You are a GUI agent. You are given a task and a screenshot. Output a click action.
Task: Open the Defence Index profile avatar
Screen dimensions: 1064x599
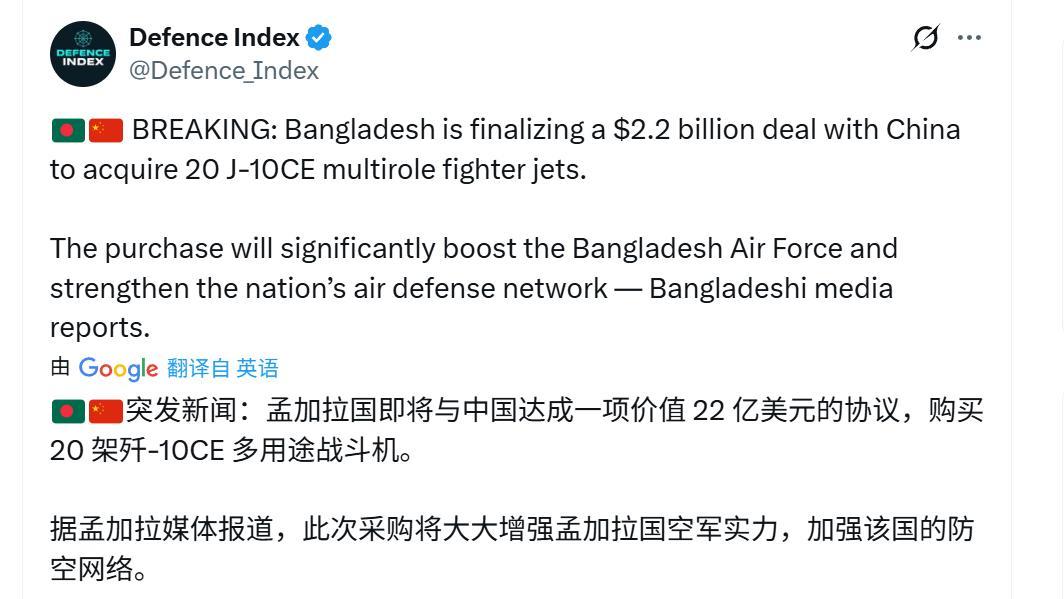pyautogui.click(x=83, y=53)
